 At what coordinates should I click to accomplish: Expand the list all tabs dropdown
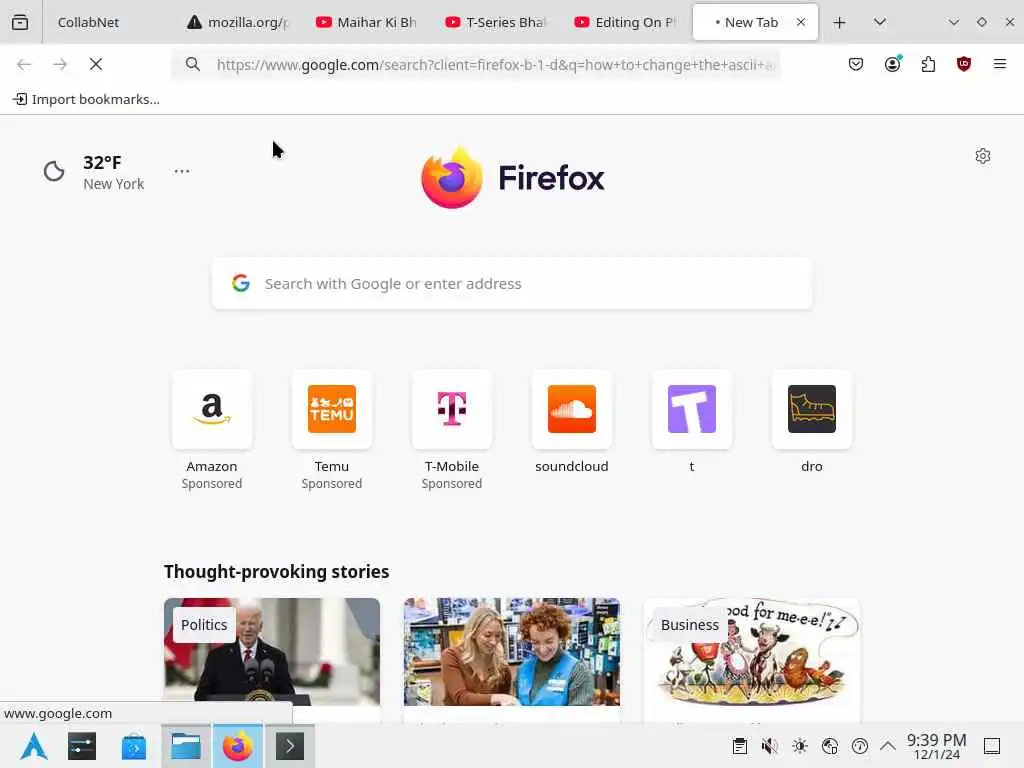880,22
